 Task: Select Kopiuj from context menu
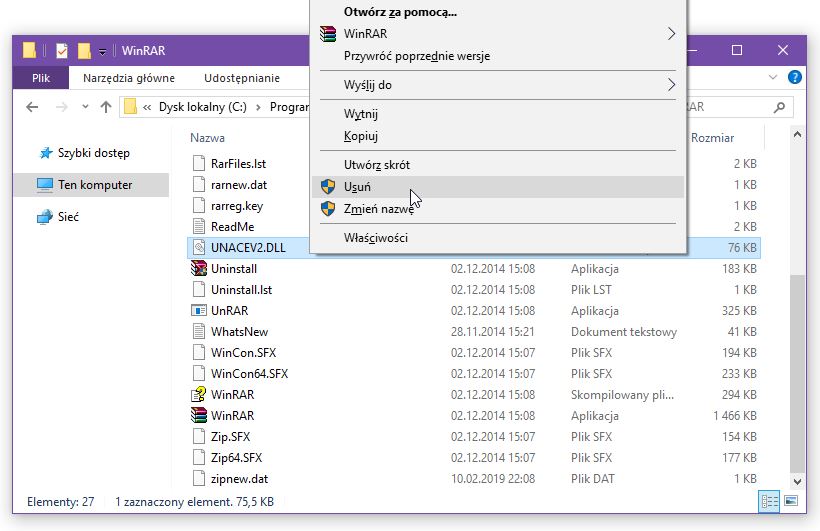(x=361, y=136)
